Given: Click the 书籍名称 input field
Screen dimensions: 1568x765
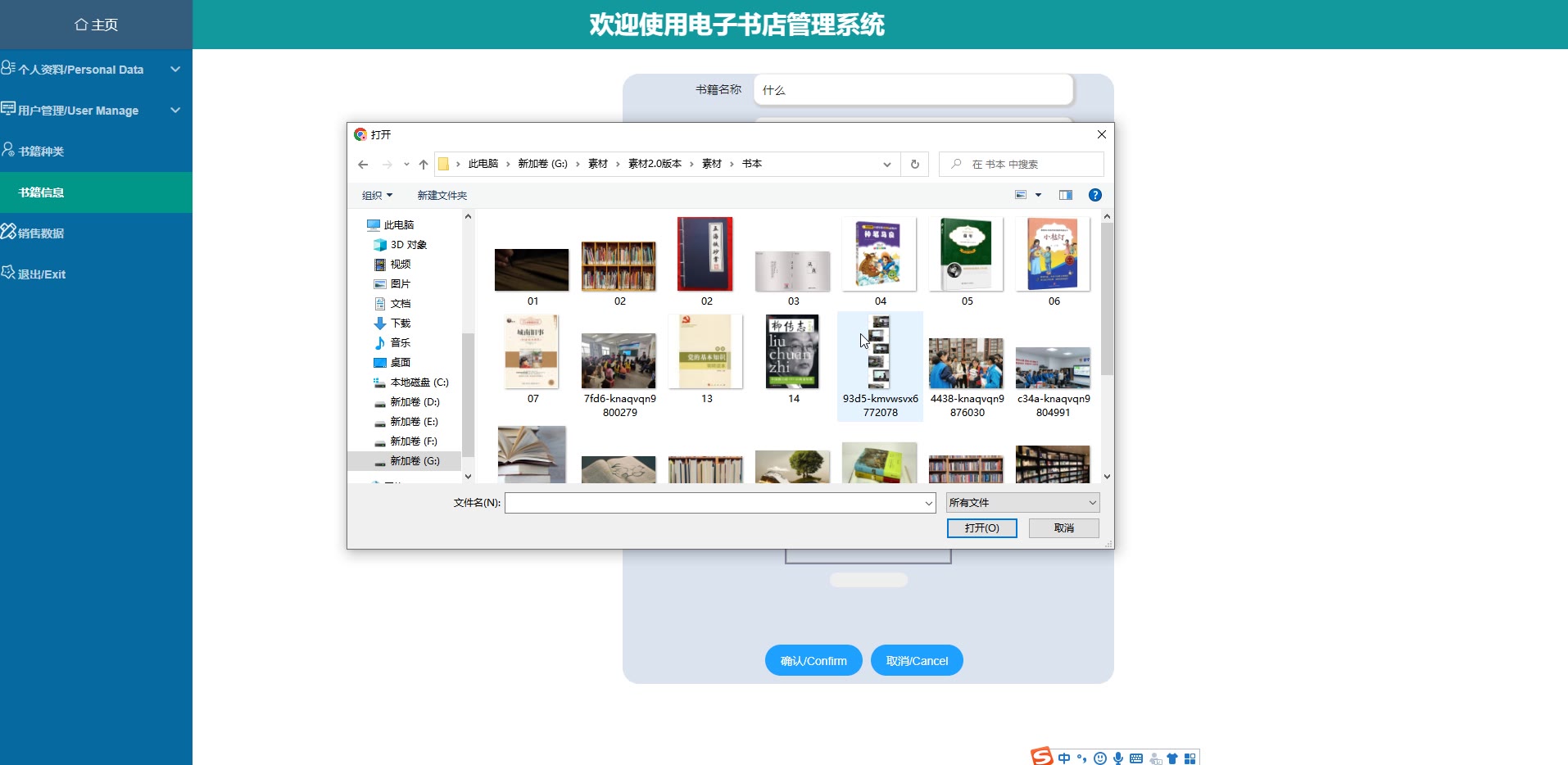Looking at the screenshot, I should click(913, 90).
